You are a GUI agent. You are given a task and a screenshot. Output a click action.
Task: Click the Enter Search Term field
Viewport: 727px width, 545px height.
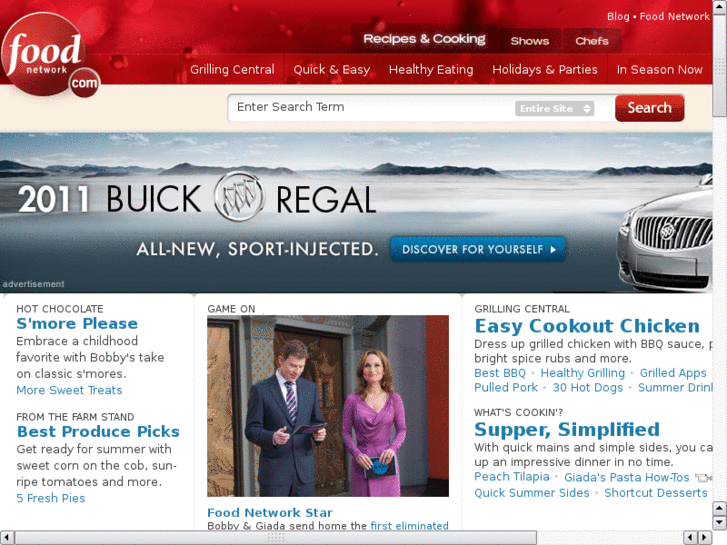point(371,108)
